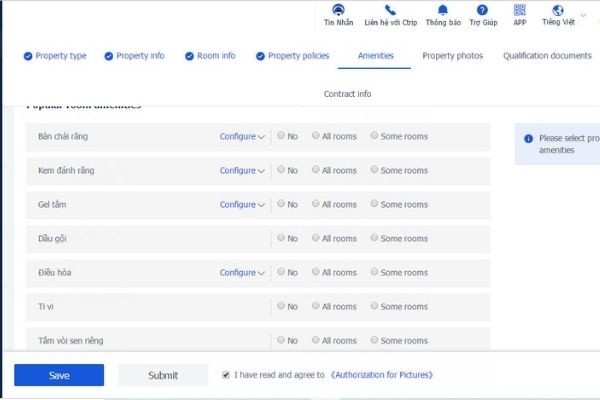Select Some rooms for Dầu gội
The image size is (600, 400).
point(374,237)
